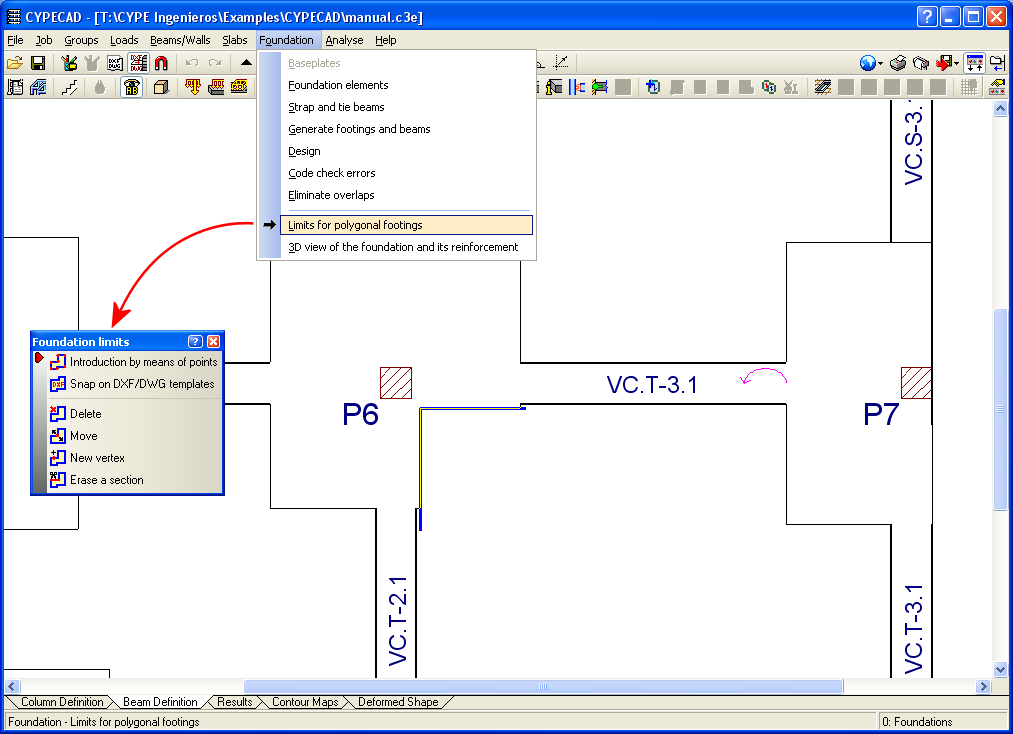Click the hatched slab openings icon
1013x734 pixels.
(822, 87)
